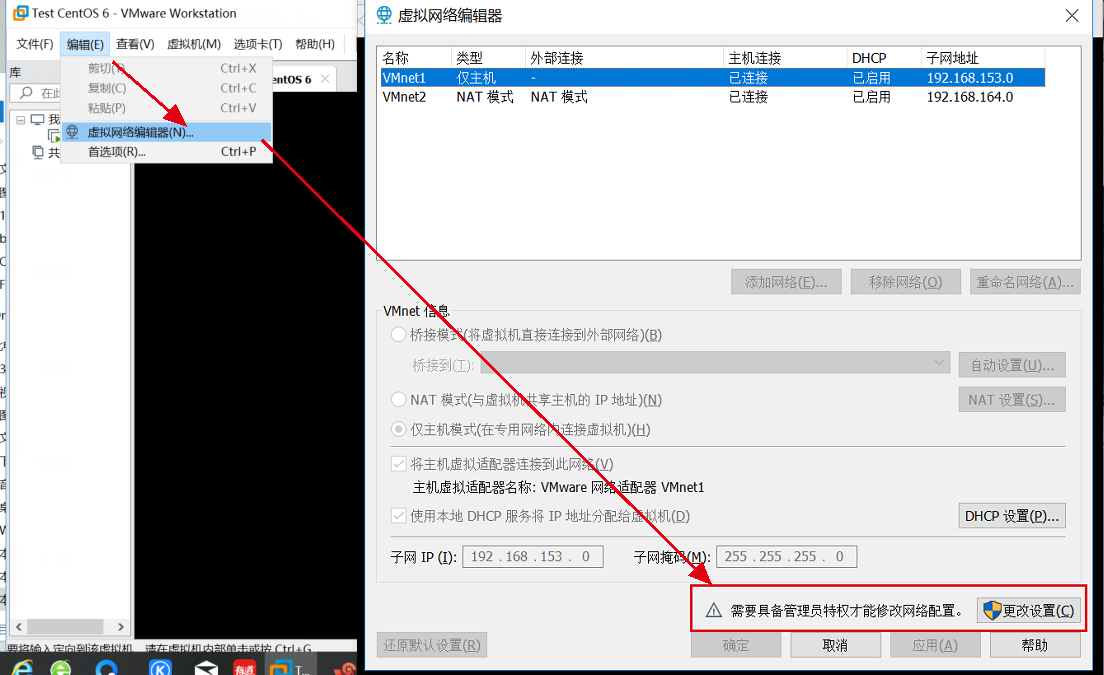Click the NAT 设置(S) button
1104x675 pixels.
pos(1012,400)
